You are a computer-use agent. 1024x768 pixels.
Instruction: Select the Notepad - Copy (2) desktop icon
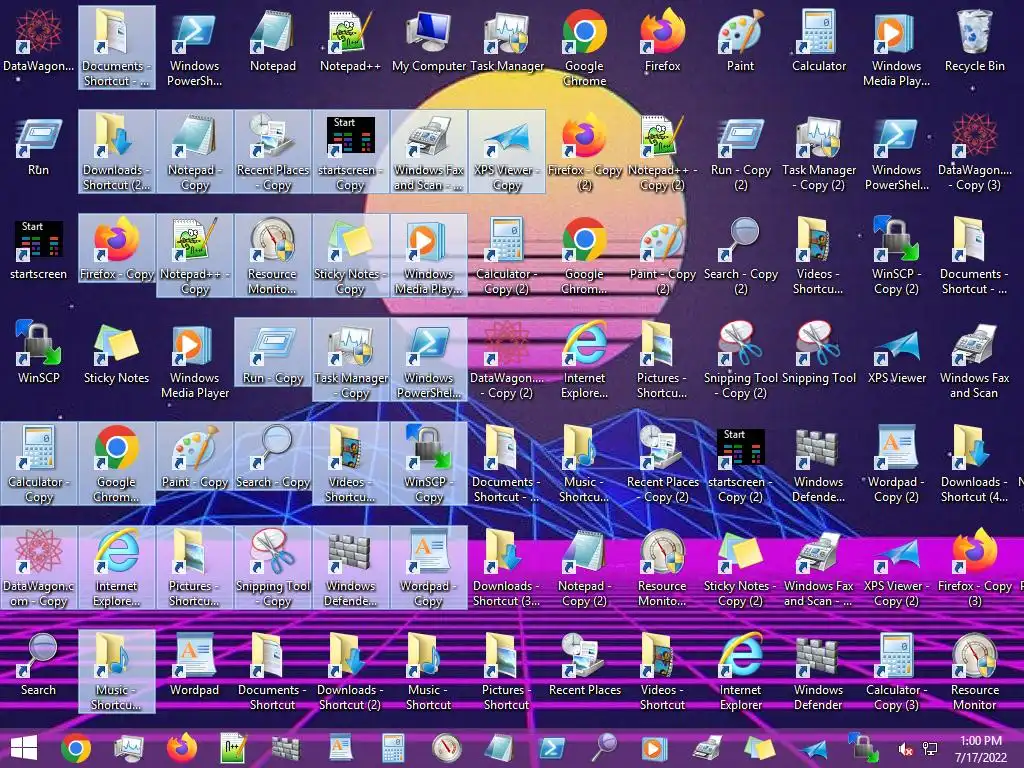pos(584,569)
